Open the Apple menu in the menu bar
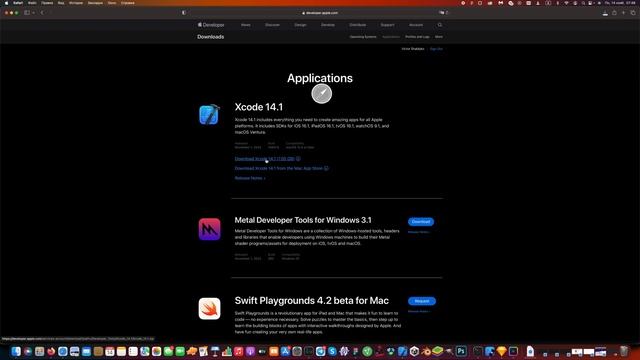Screen dimensions: 640x360 point(6,3)
